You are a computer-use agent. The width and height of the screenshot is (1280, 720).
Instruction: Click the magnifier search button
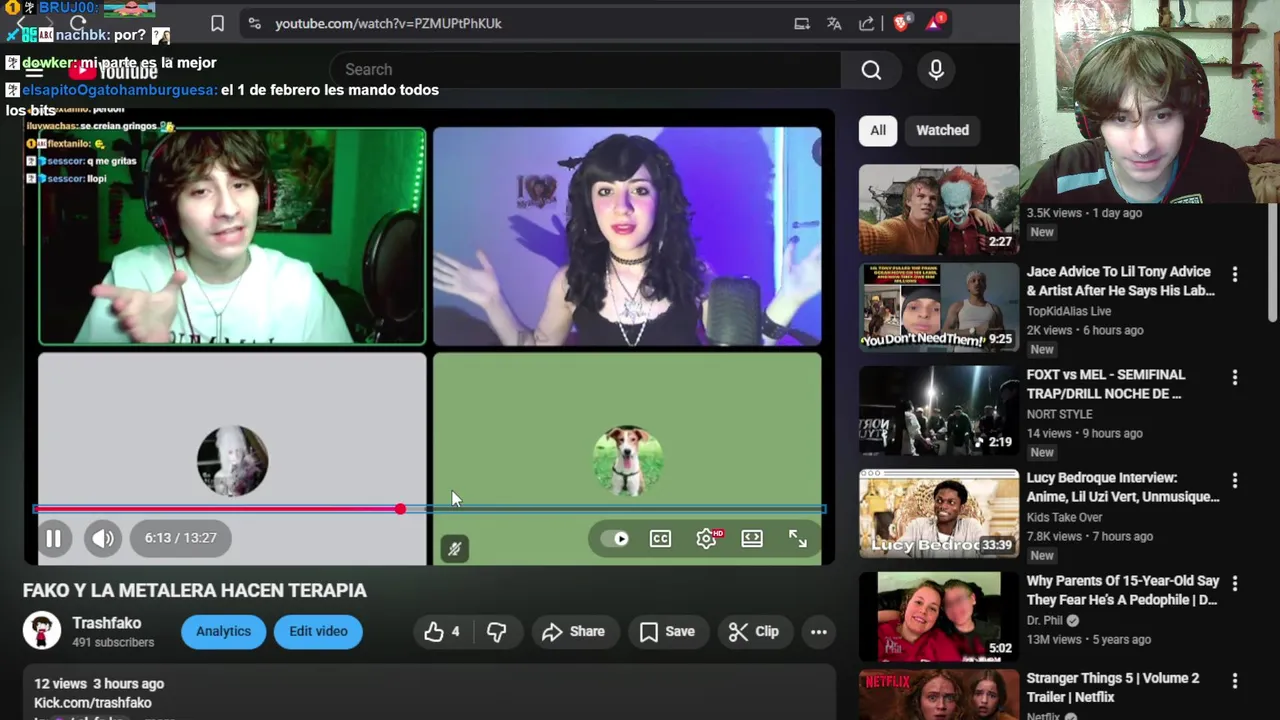click(x=872, y=69)
